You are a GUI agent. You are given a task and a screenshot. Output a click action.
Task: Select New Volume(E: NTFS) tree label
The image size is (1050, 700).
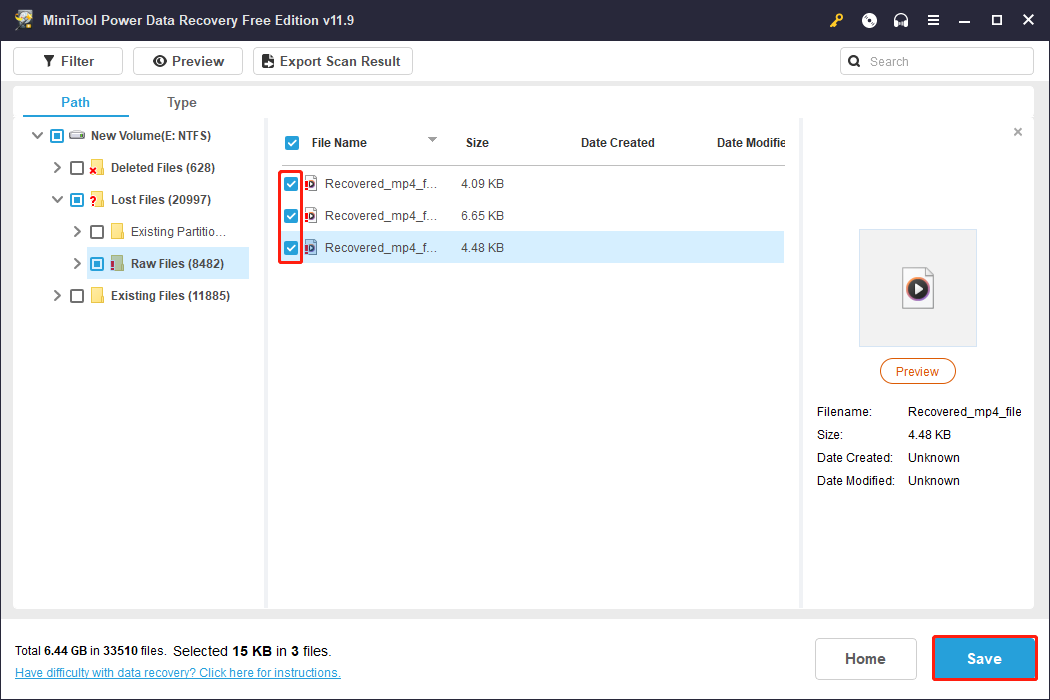tap(151, 136)
